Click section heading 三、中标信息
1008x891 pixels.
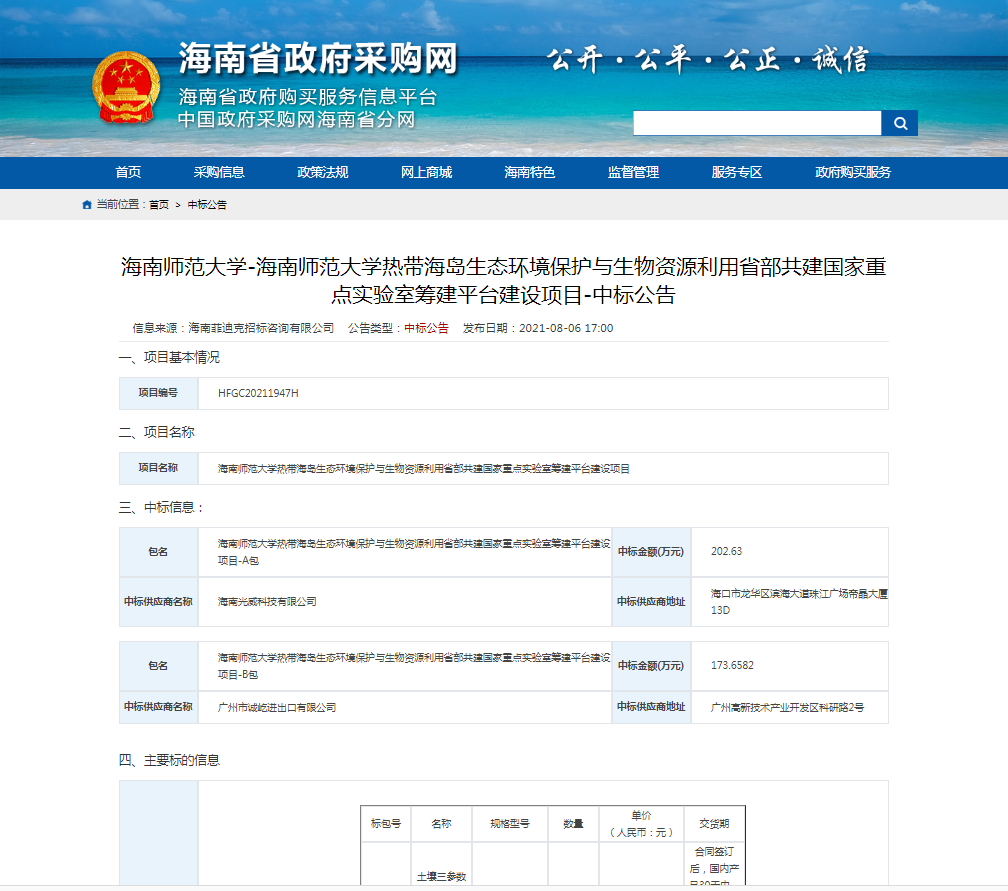(161, 507)
